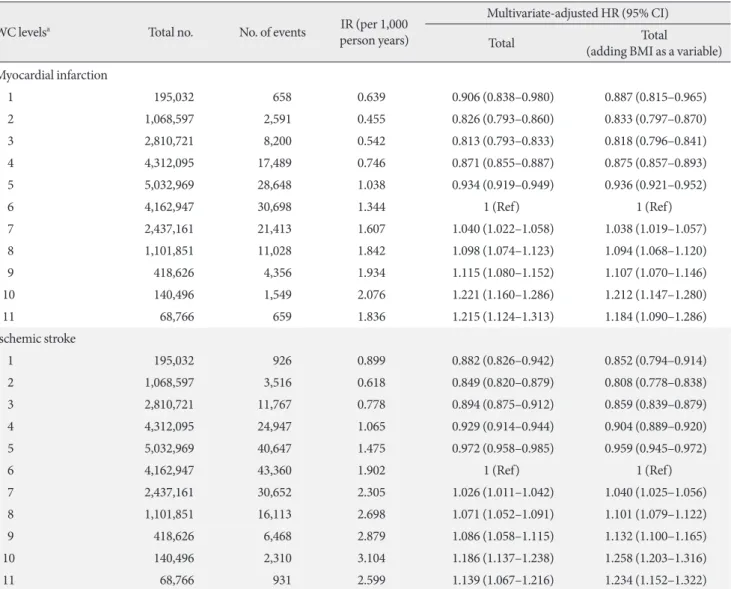
Task: Click HR value 0.906 (0.838–0.980)
Action: [503, 97]
